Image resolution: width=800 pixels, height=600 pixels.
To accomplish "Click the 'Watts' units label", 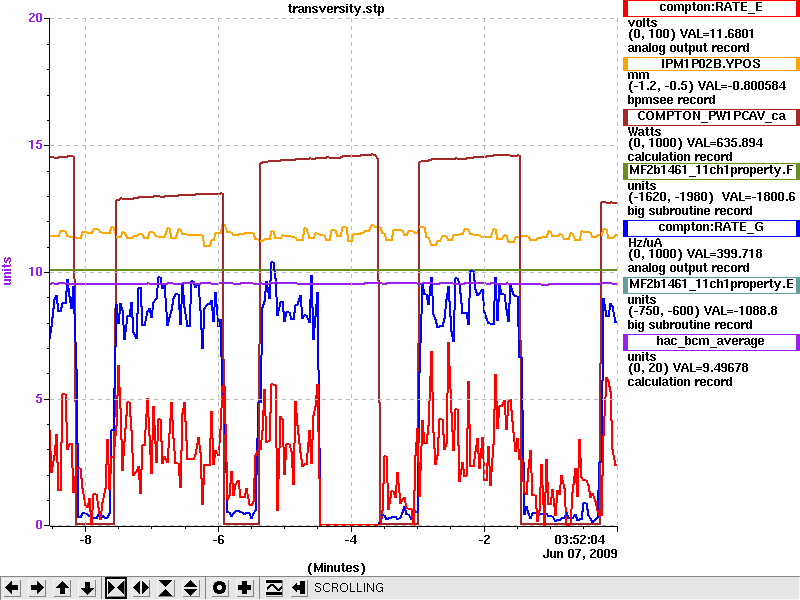I will click(644, 132).
